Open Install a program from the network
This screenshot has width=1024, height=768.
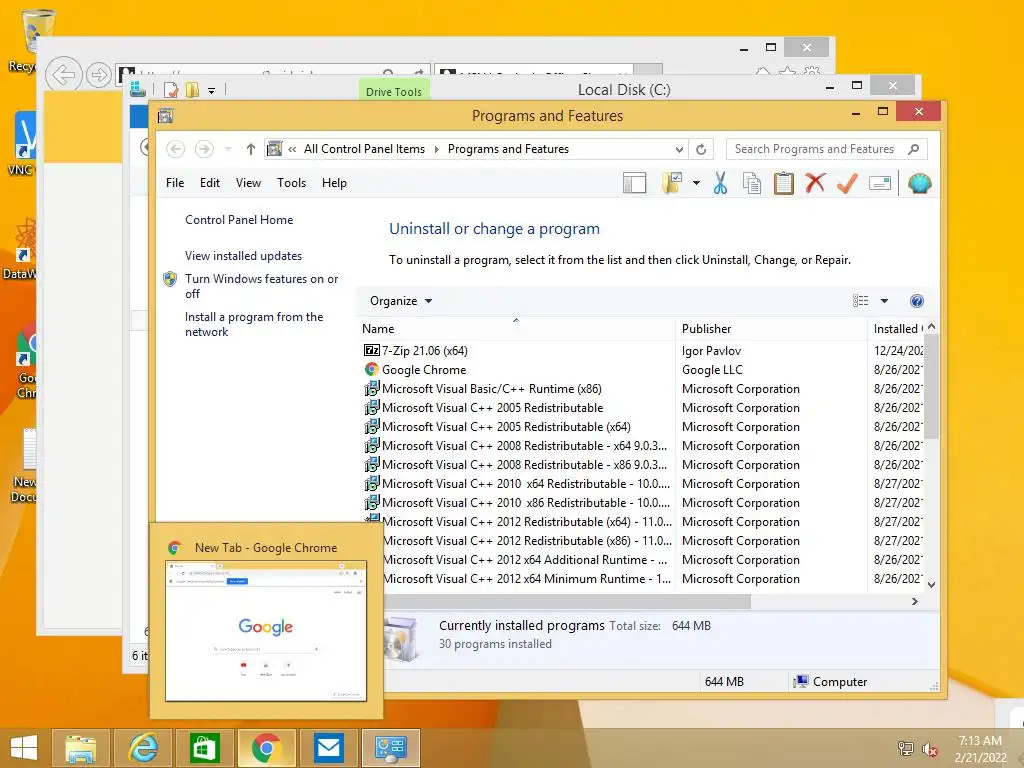[254, 325]
